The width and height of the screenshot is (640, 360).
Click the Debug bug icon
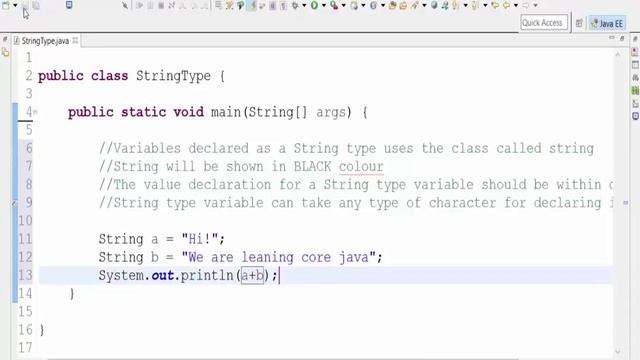tap(295, 5)
